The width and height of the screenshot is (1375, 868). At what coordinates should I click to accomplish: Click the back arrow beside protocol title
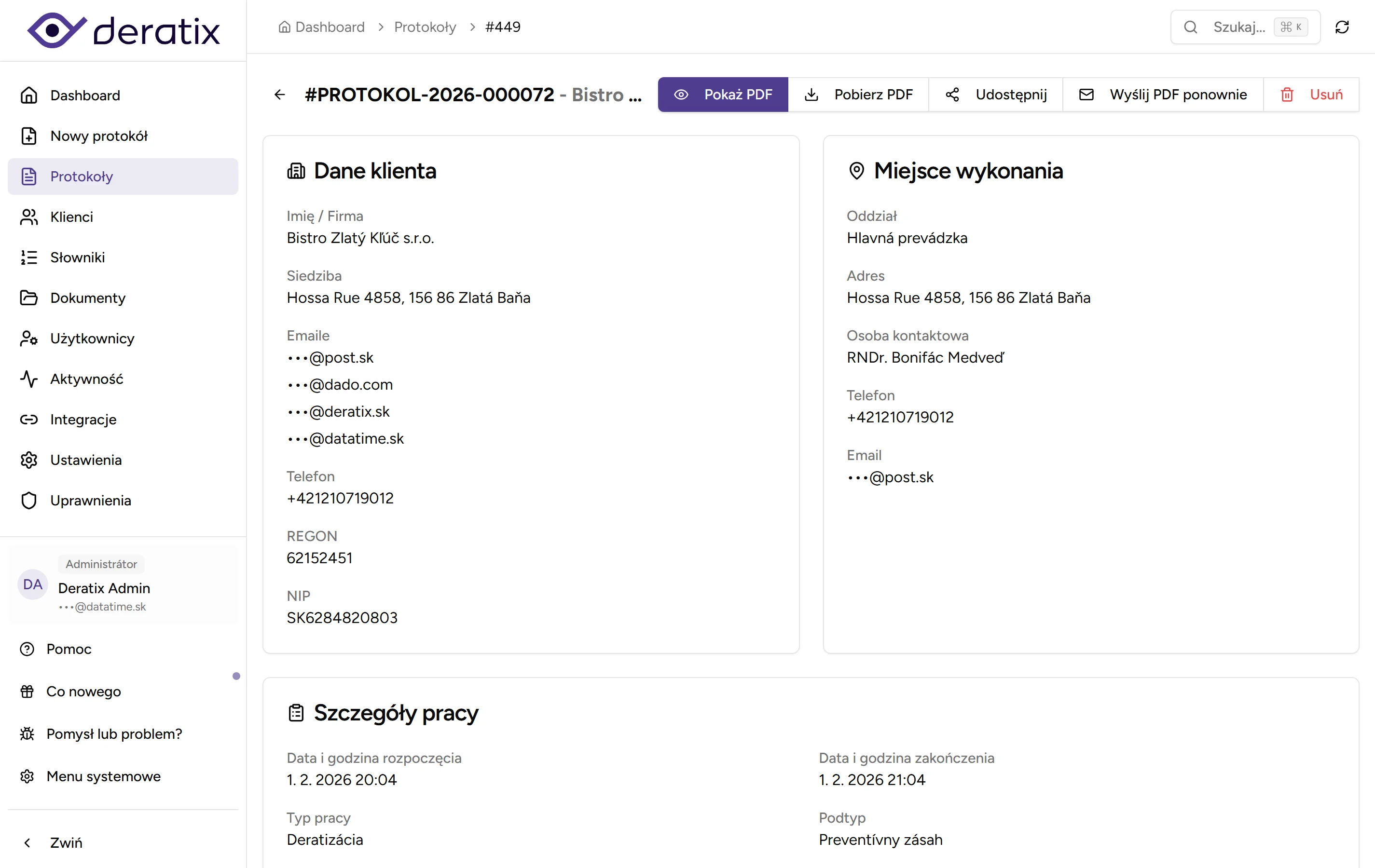[x=280, y=95]
